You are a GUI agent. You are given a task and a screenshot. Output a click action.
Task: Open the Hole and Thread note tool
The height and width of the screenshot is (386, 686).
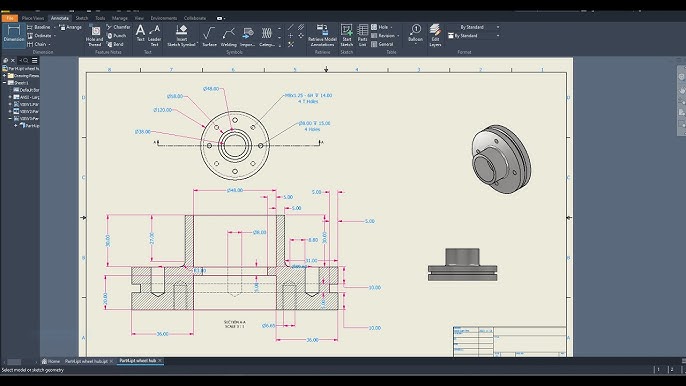point(94,36)
